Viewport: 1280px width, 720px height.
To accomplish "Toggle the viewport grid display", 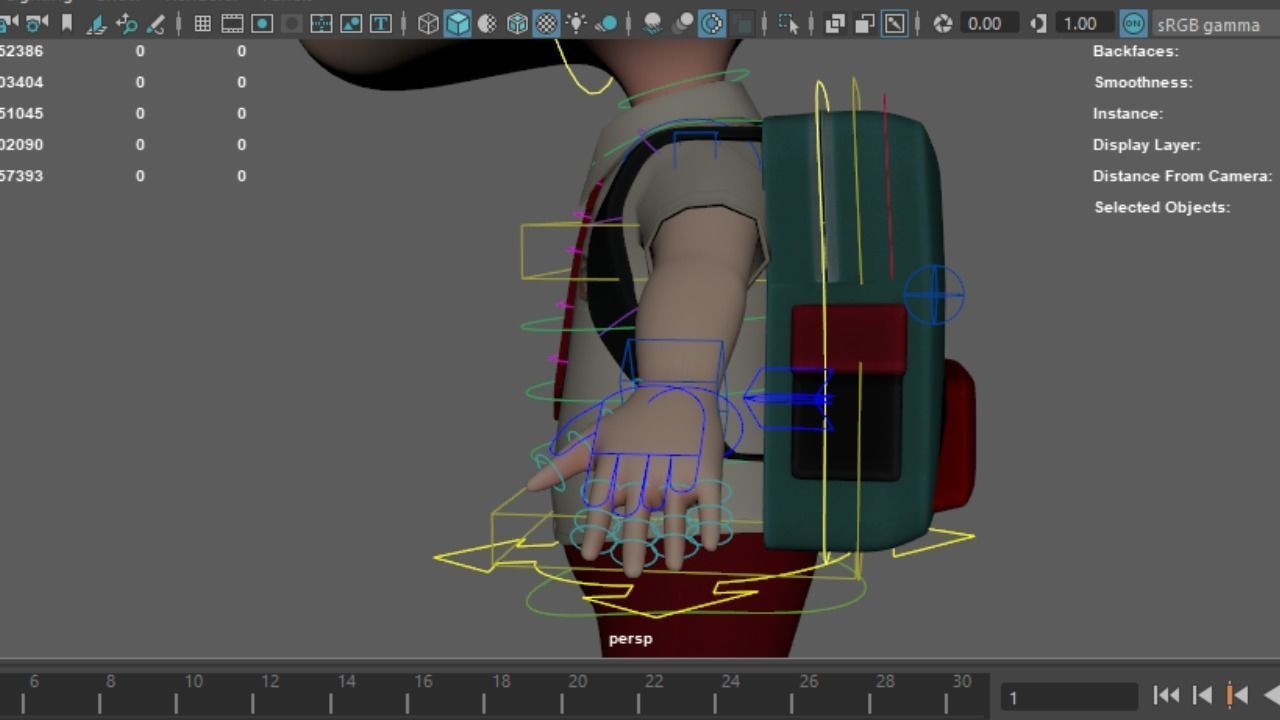I will click(x=202, y=23).
